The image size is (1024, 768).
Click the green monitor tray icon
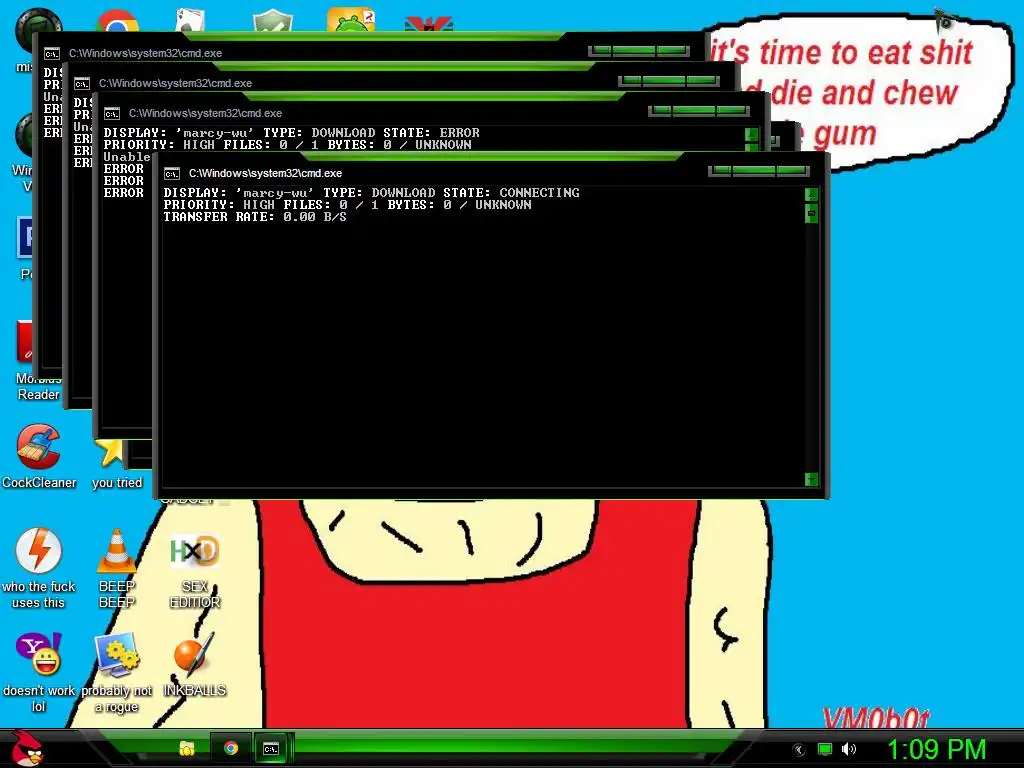click(x=825, y=749)
